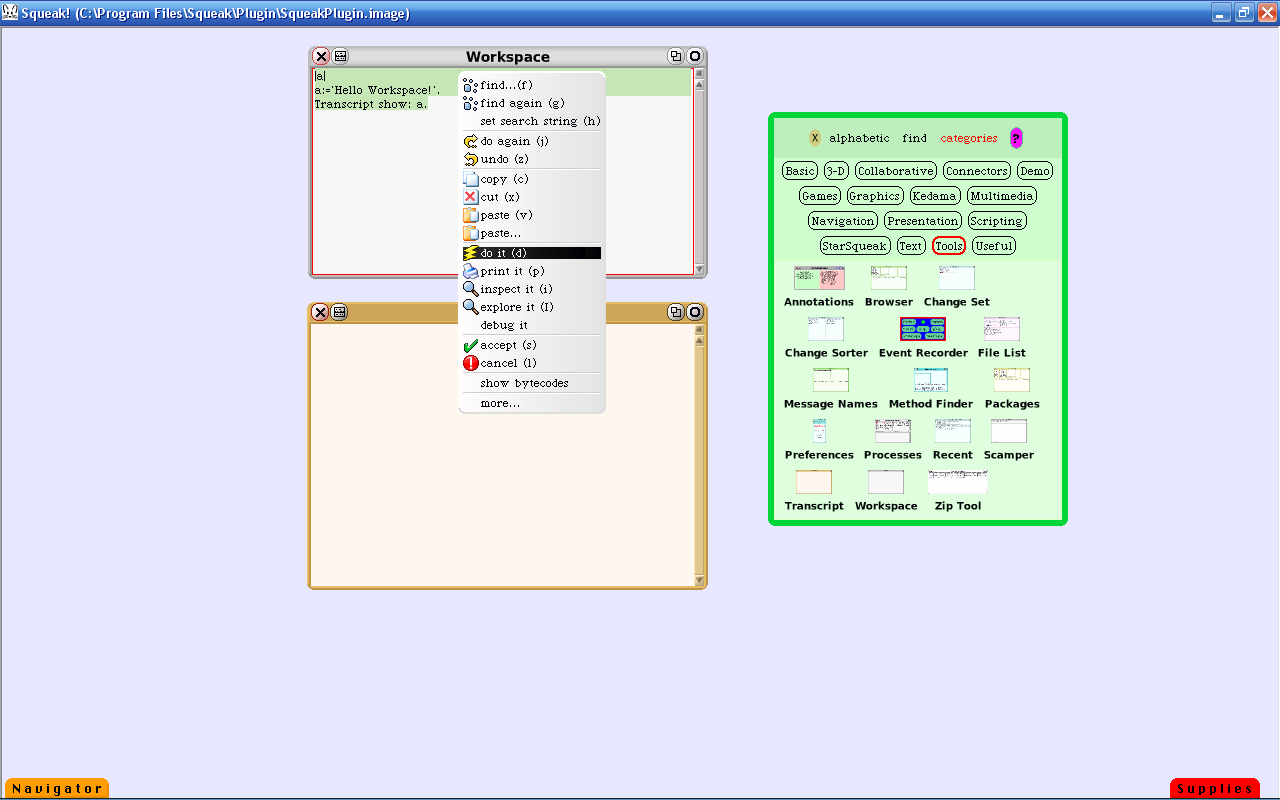Pick the Annotations tool thumbnail
The height and width of the screenshot is (800, 1280).
(819, 278)
